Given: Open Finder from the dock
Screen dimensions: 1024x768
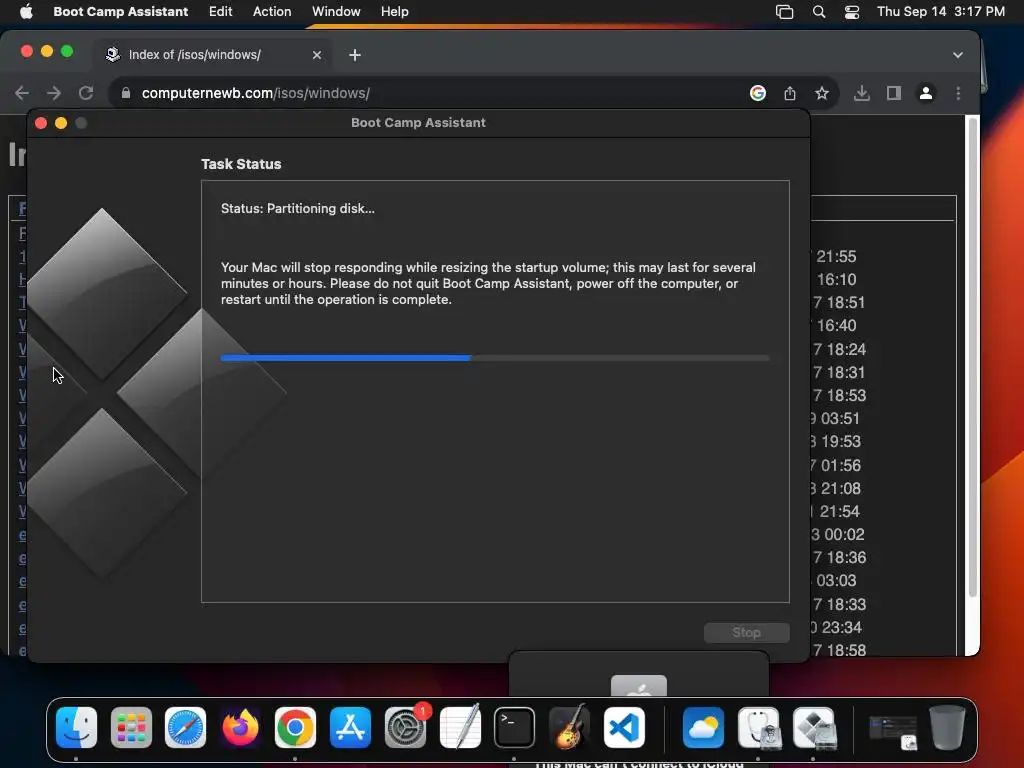Looking at the screenshot, I should [x=76, y=728].
